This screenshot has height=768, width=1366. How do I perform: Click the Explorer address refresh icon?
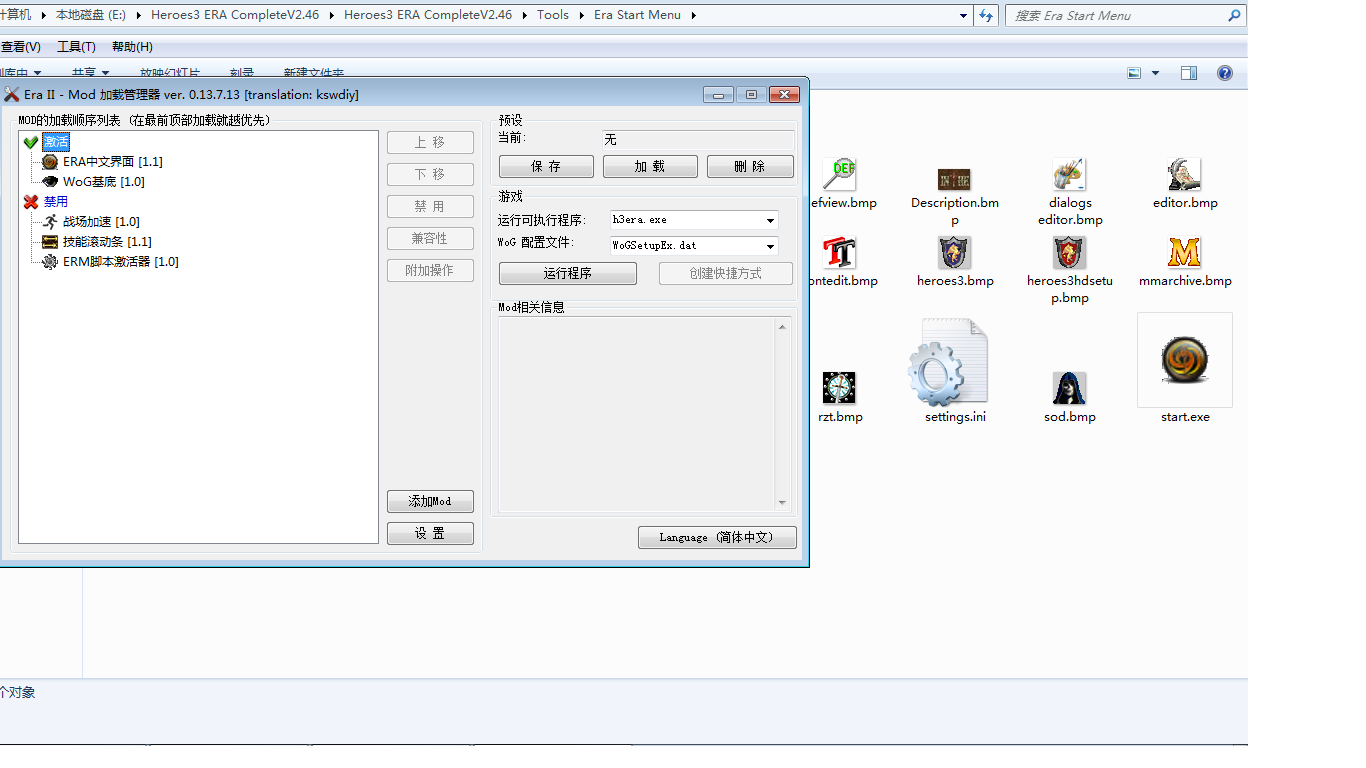986,15
